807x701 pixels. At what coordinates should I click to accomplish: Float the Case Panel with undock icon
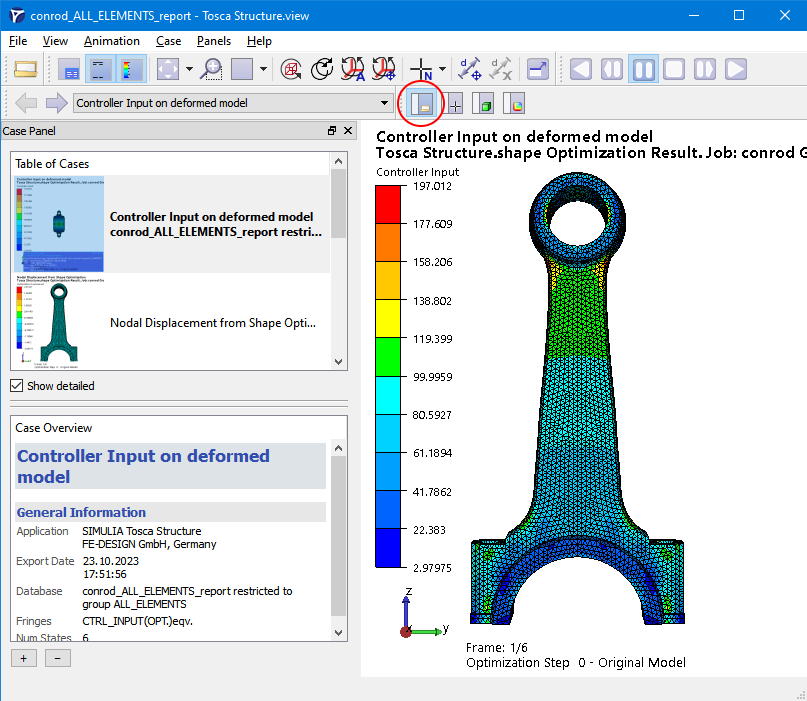click(332, 131)
